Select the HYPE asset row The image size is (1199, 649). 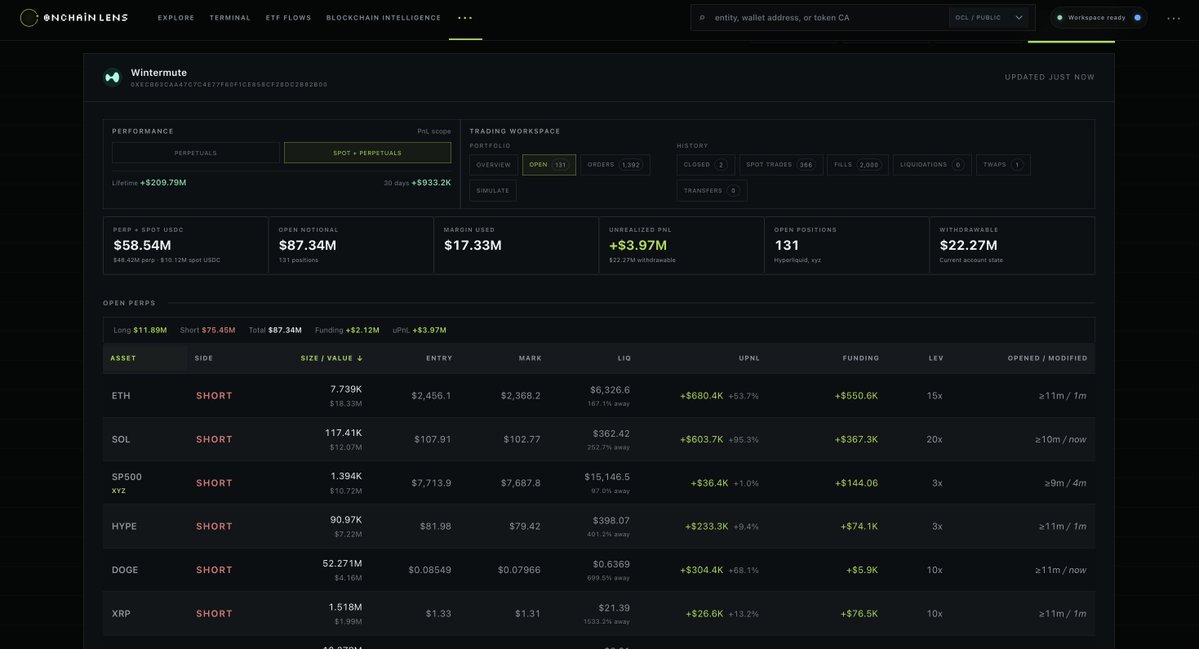pos(599,527)
